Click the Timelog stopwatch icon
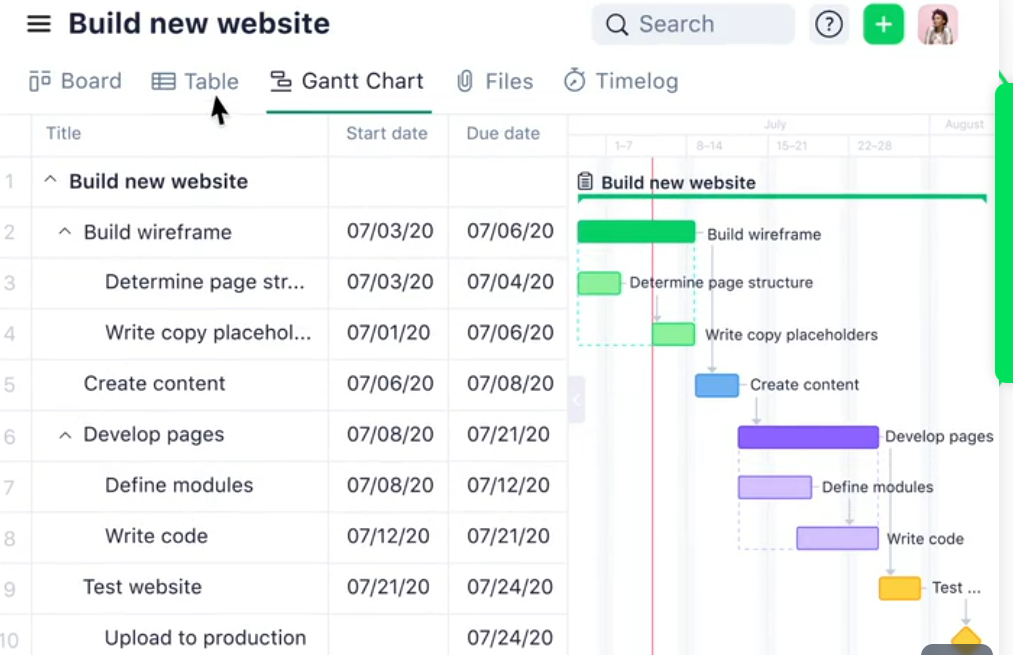The height and width of the screenshot is (655, 1013). (574, 81)
